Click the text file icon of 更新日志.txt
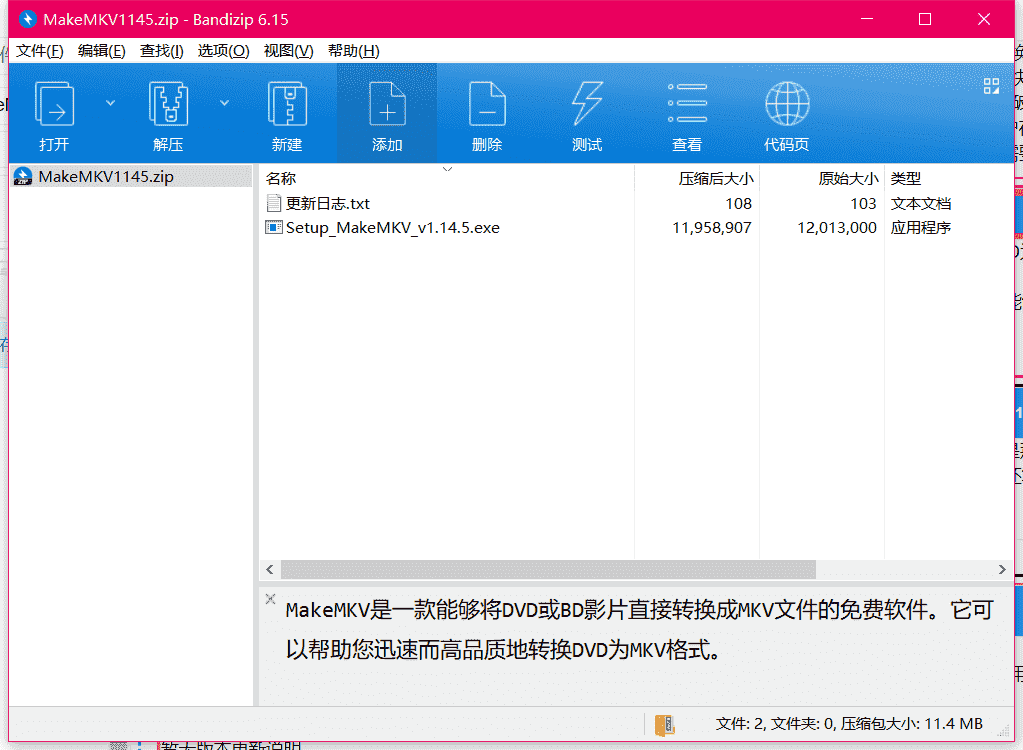The height and width of the screenshot is (750, 1023). click(x=274, y=203)
